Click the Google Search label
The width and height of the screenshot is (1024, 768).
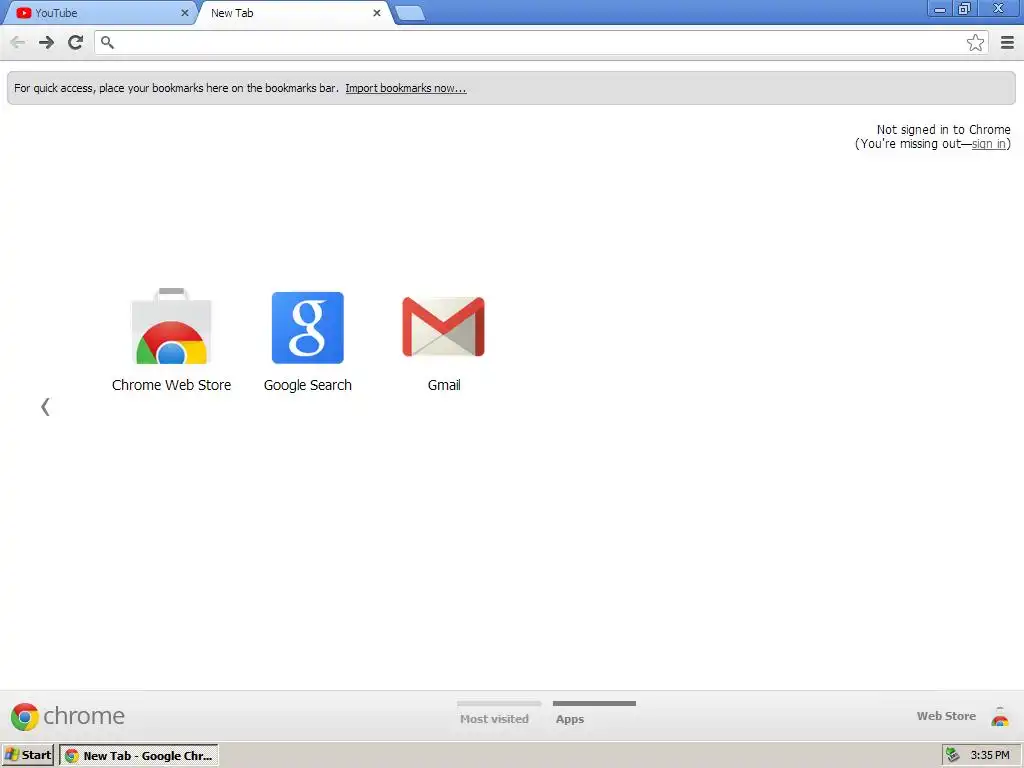tap(308, 385)
